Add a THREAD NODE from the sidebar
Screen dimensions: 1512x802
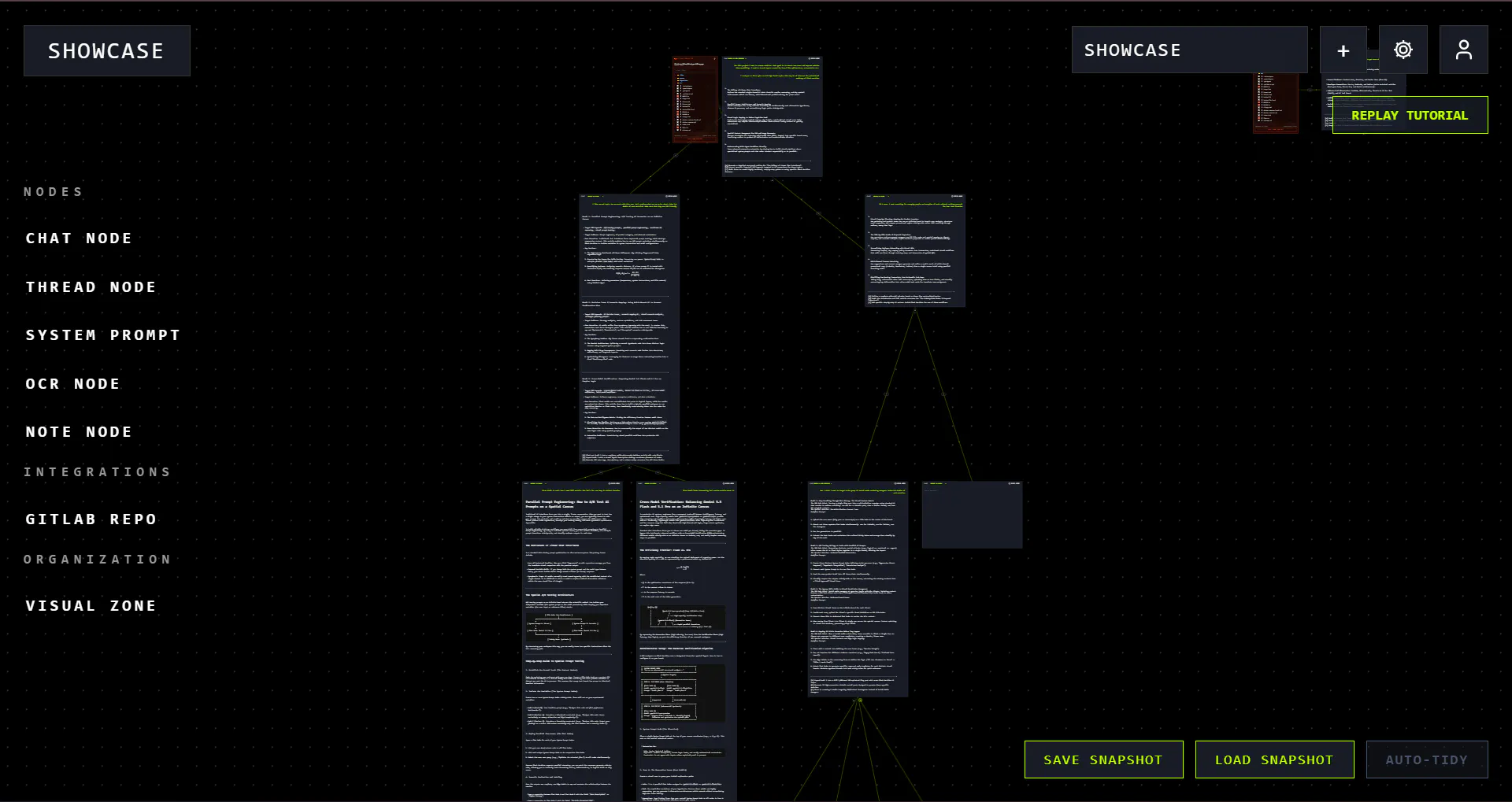coord(91,287)
